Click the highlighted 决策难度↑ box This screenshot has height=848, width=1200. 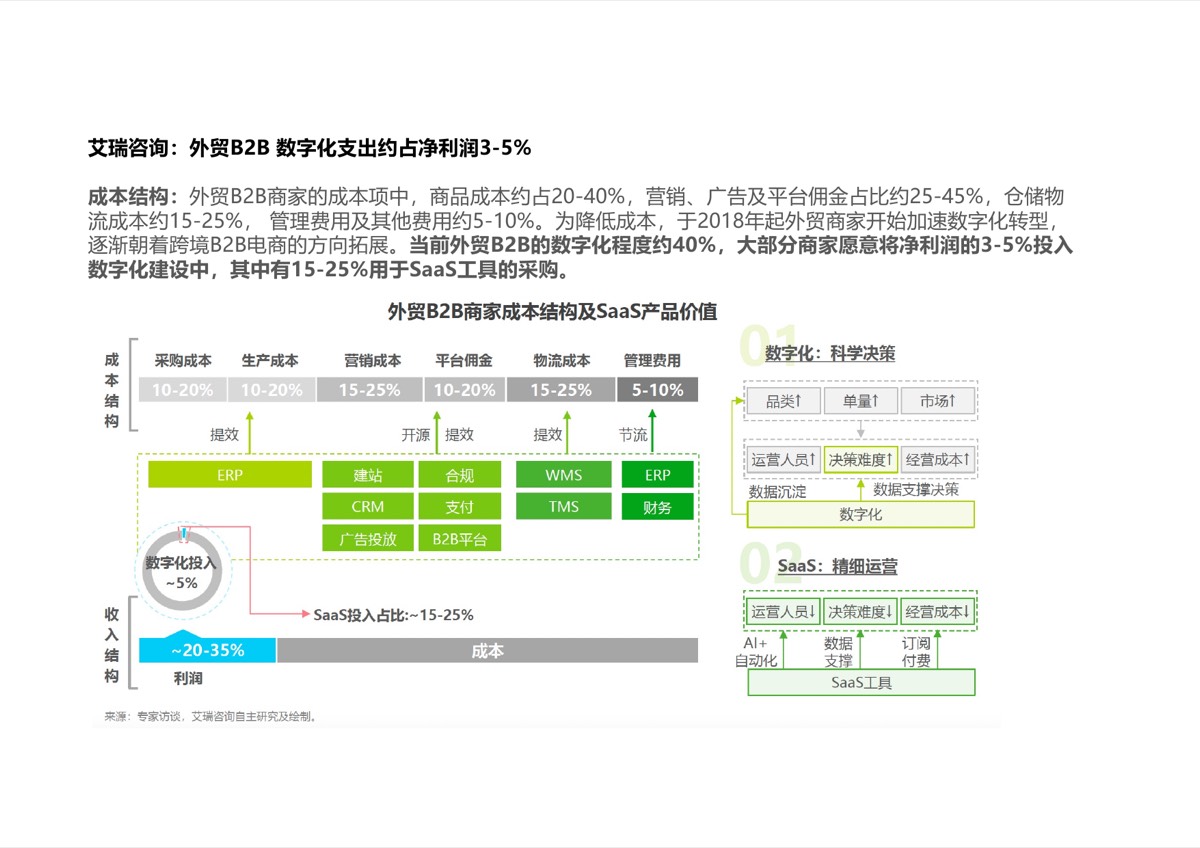tap(860, 460)
